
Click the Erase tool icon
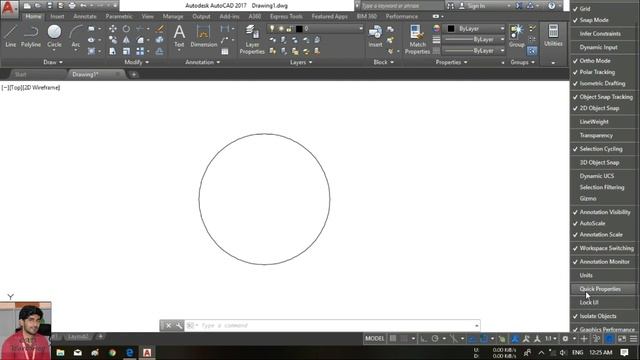160,29
